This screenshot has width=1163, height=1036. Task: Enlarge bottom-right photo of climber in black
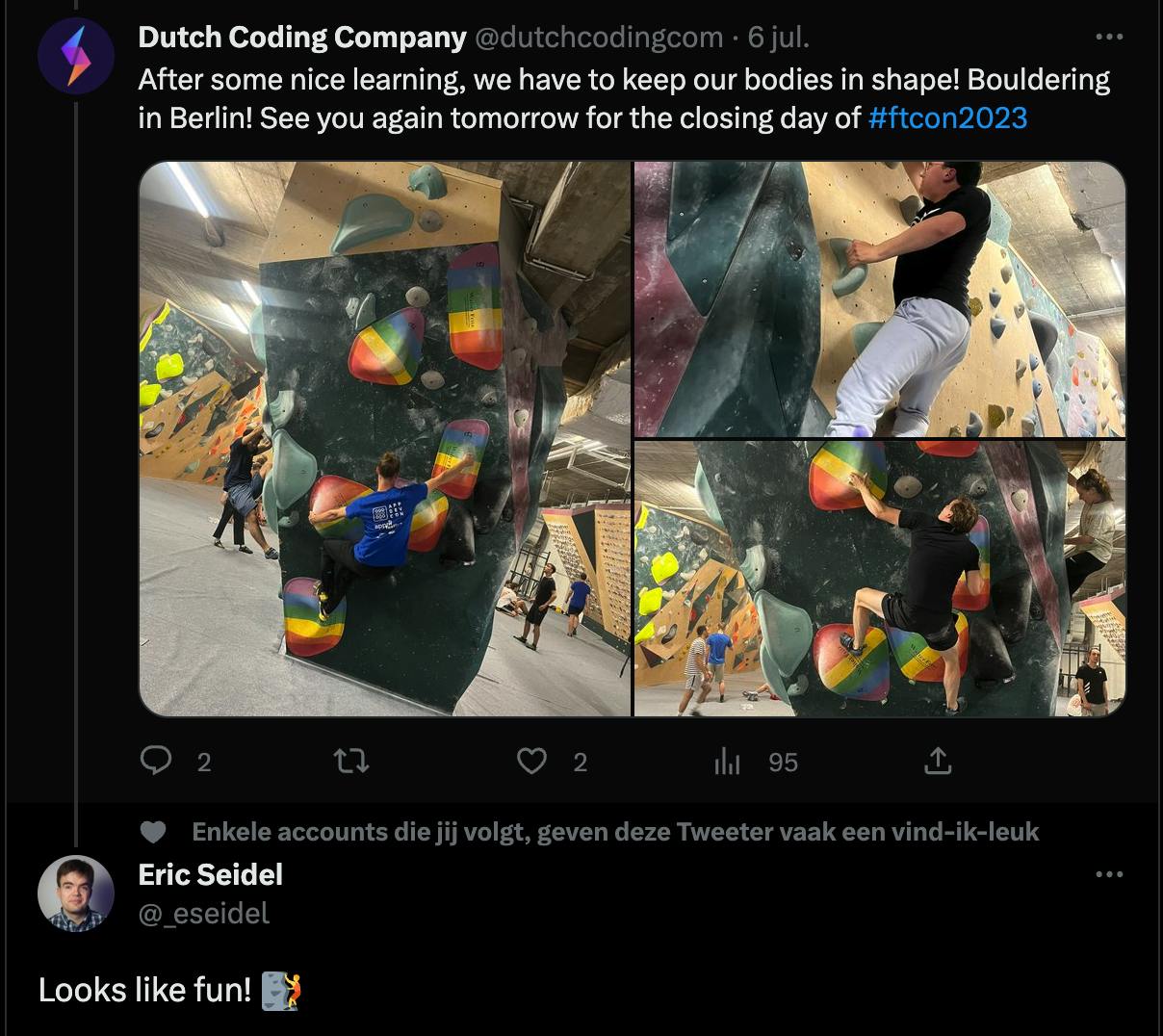(x=880, y=579)
